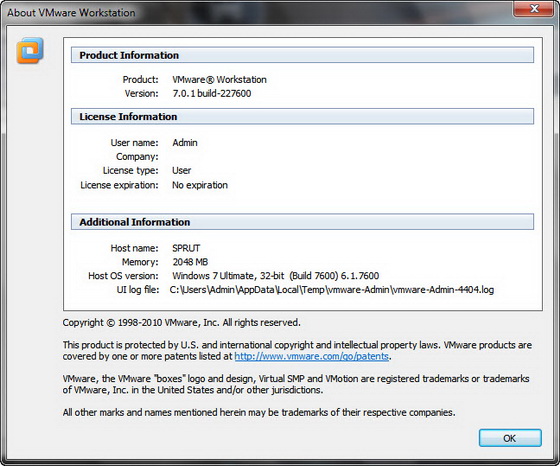This screenshot has height=466, width=560.
Task: Select the License Information section header
Action: pos(302,116)
